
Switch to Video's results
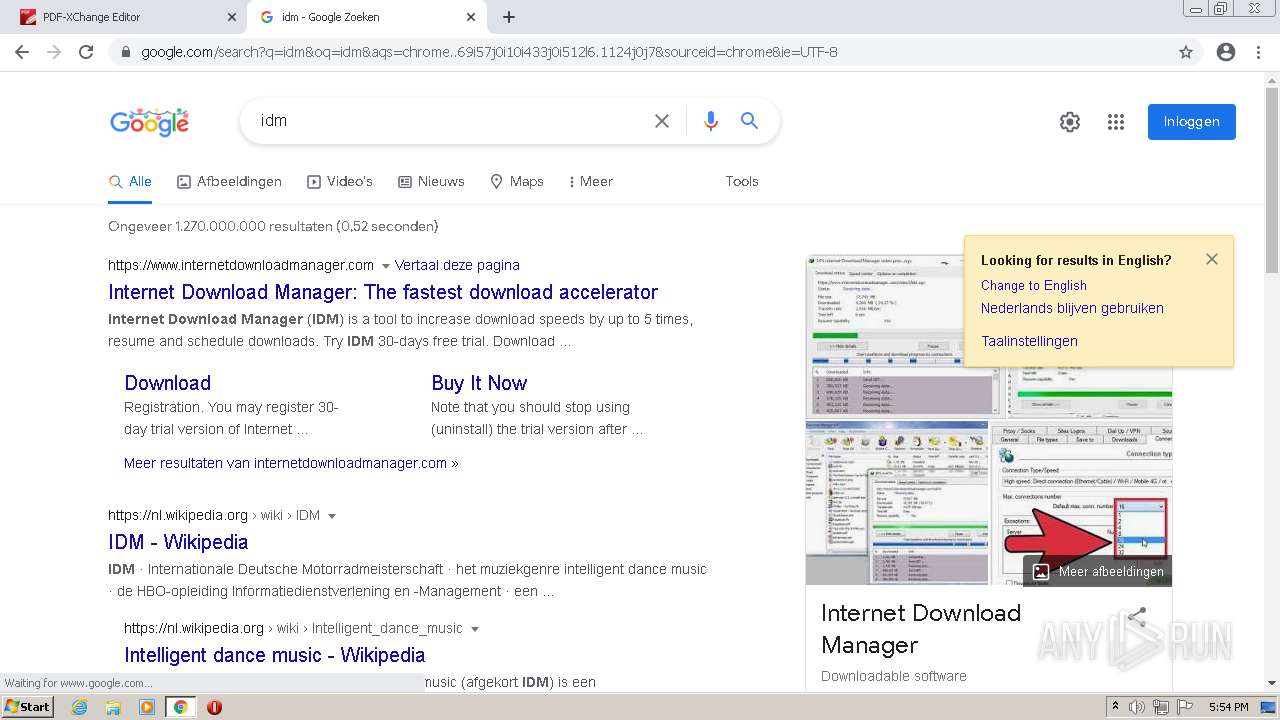pos(339,181)
